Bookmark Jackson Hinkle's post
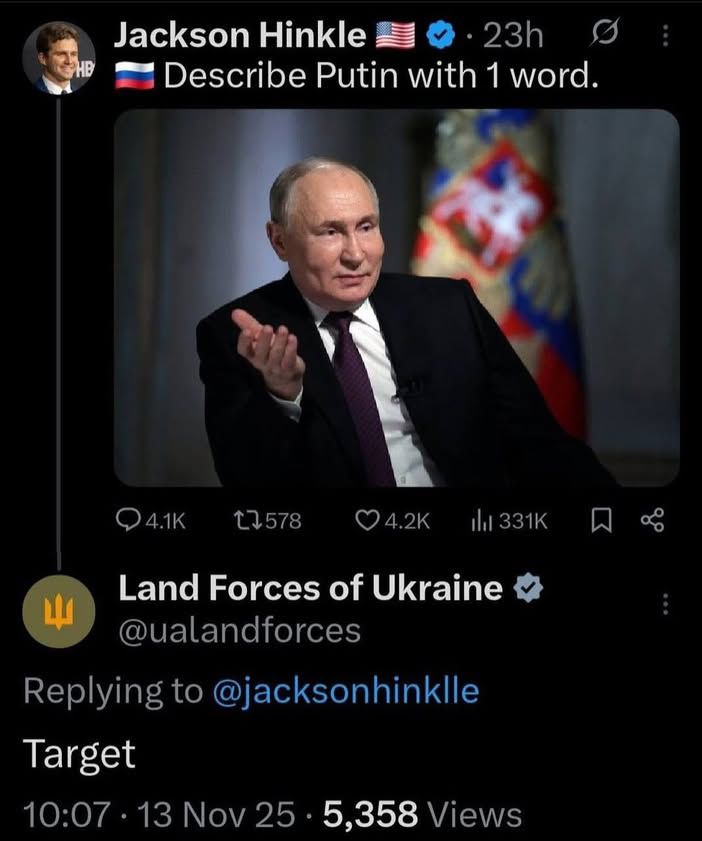This screenshot has height=841, width=702. (601, 520)
